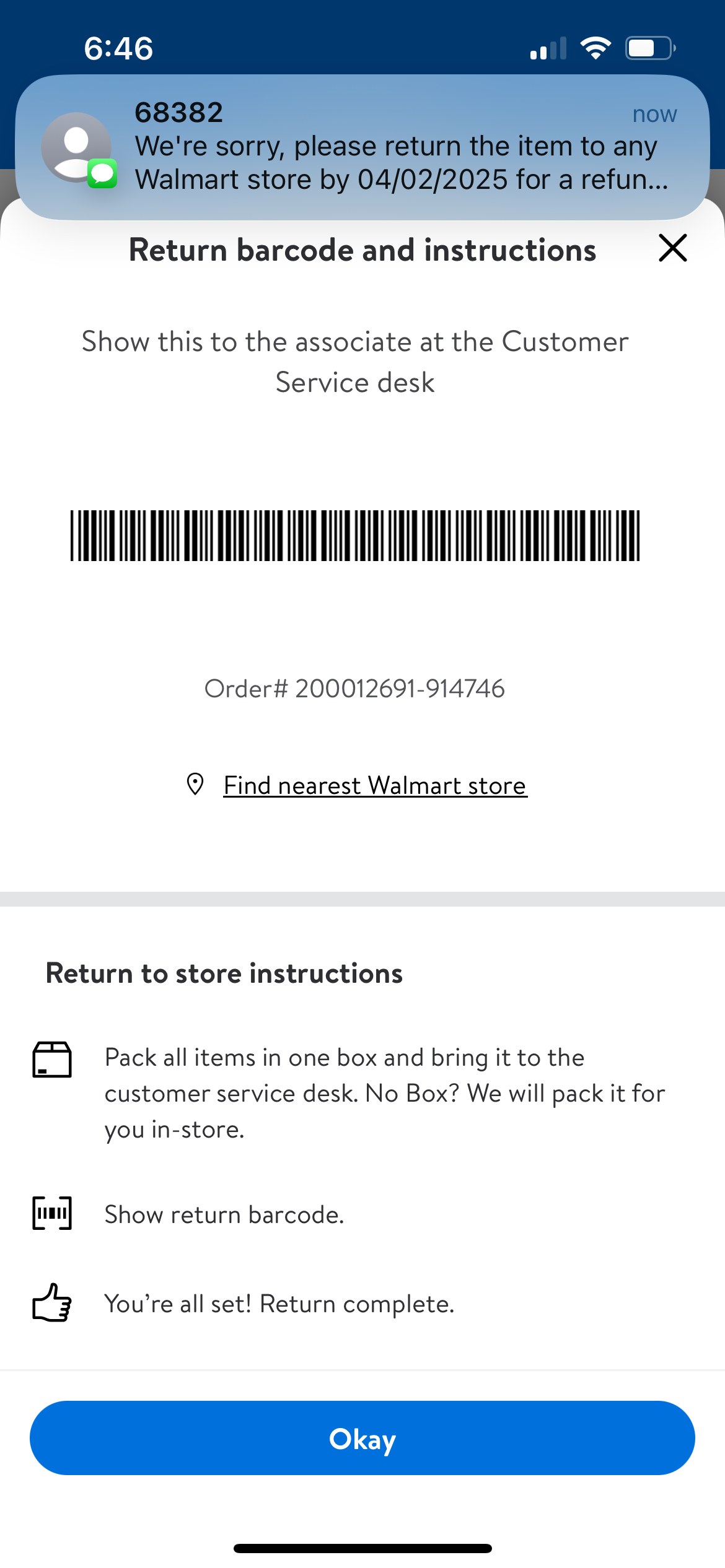
Task: Tap the sender avatar in the notification
Action: (76, 146)
